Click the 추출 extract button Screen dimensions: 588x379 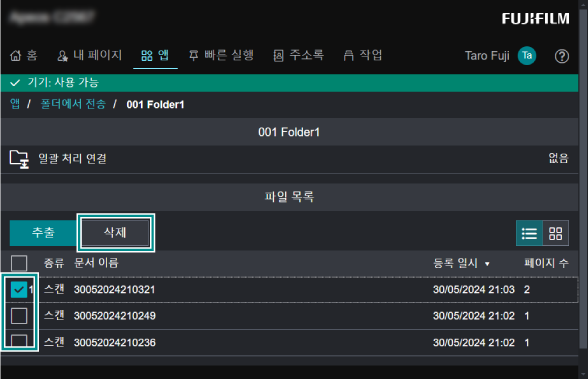tap(43, 233)
